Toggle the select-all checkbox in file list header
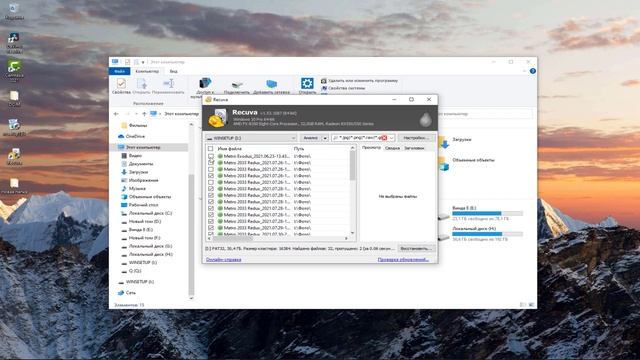 211,149
